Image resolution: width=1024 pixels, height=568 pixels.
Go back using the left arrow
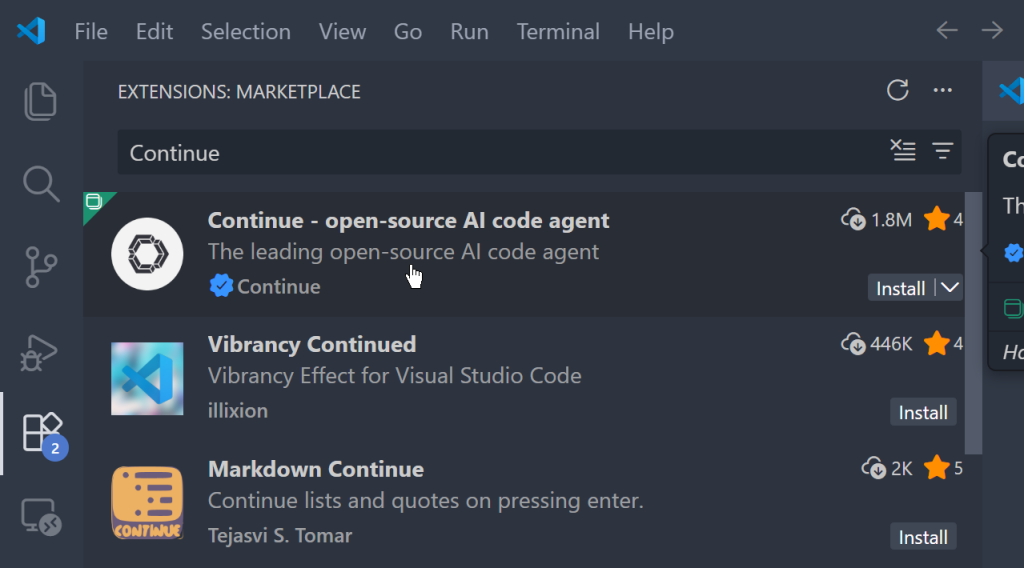(x=946, y=31)
